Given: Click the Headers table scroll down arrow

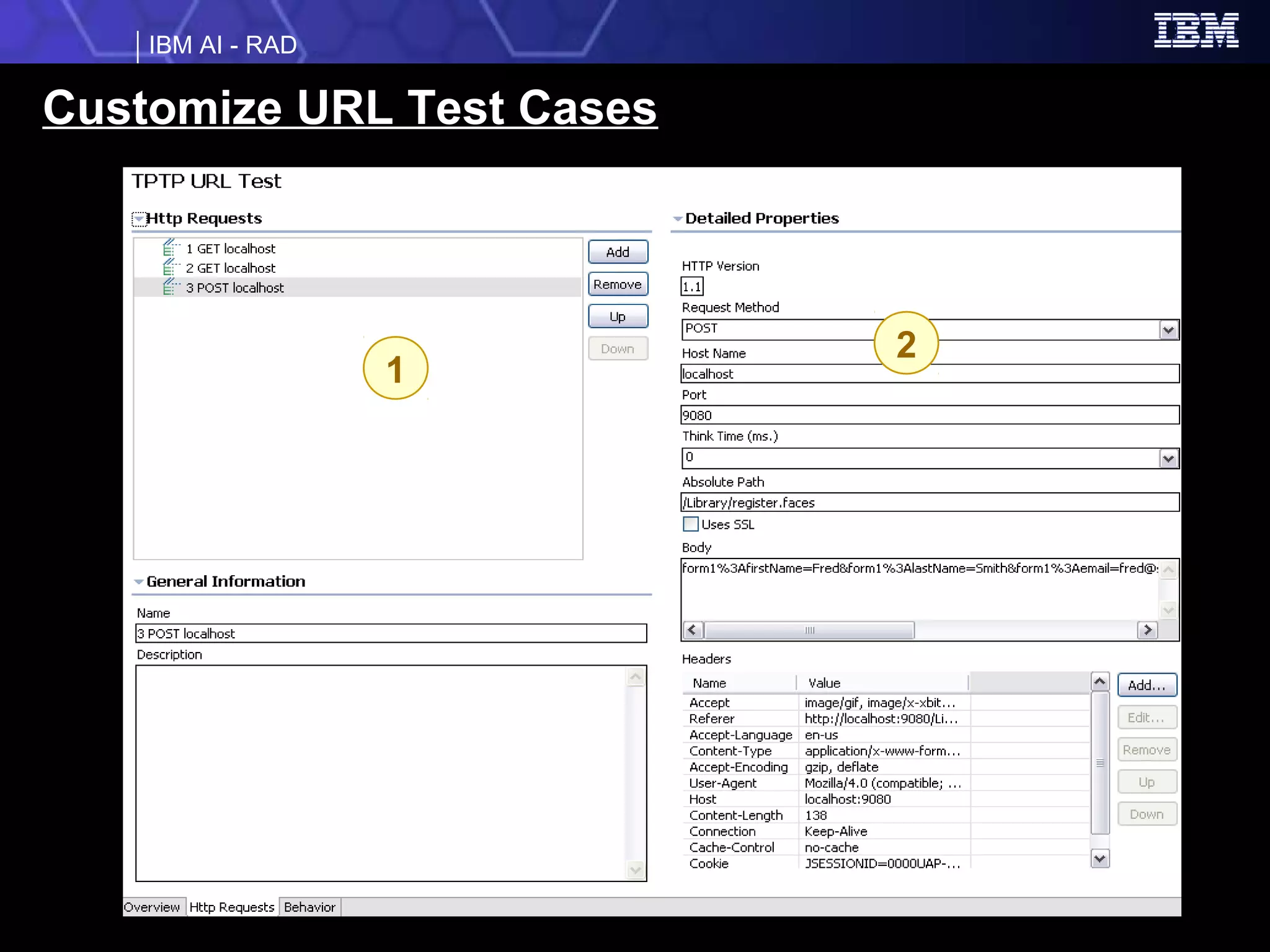Looking at the screenshot, I should pos(1100,859).
